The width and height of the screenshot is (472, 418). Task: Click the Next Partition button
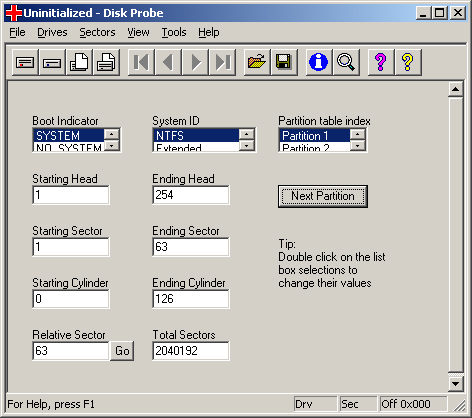pyautogui.click(x=323, y=196)
